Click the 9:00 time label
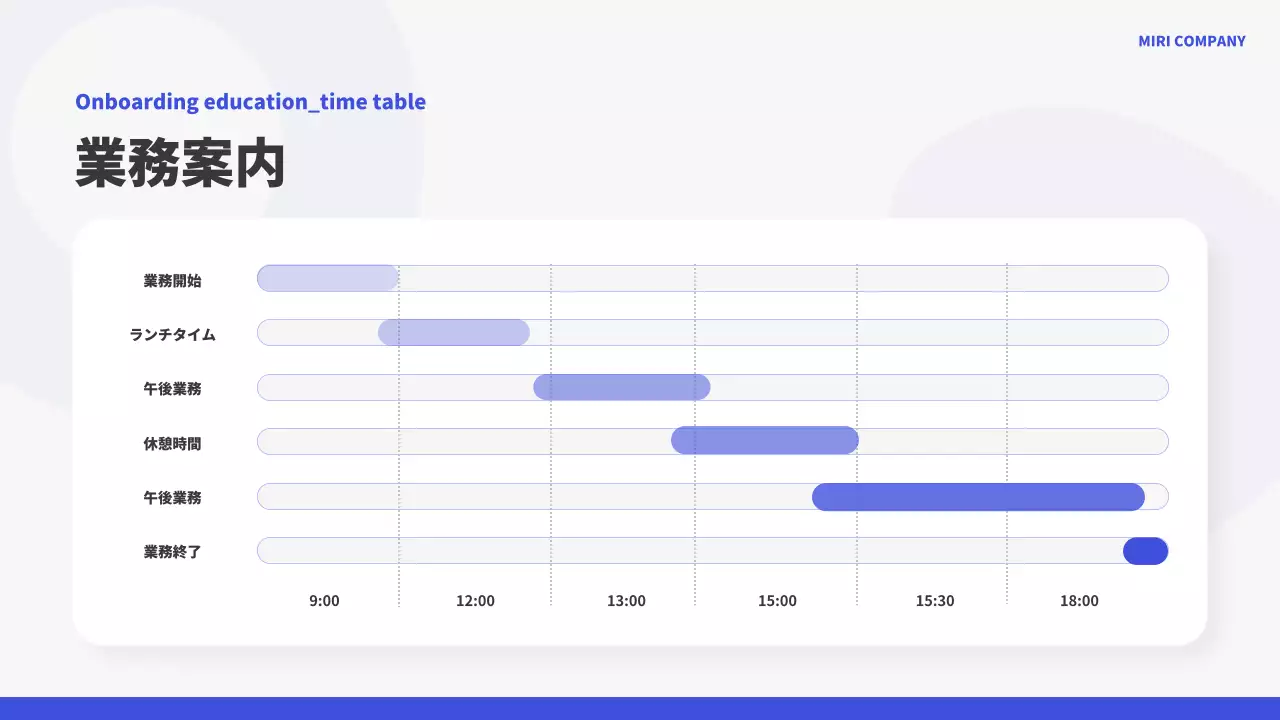1280x720 pixels. click(x=324, y=601)
